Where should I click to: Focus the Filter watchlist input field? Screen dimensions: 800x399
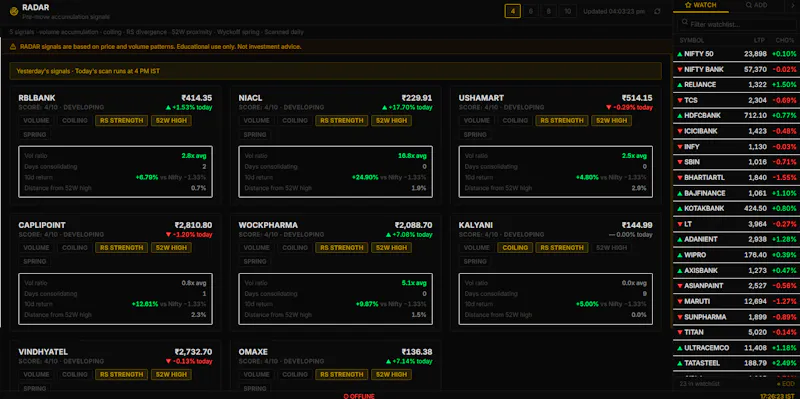(736, 24)
